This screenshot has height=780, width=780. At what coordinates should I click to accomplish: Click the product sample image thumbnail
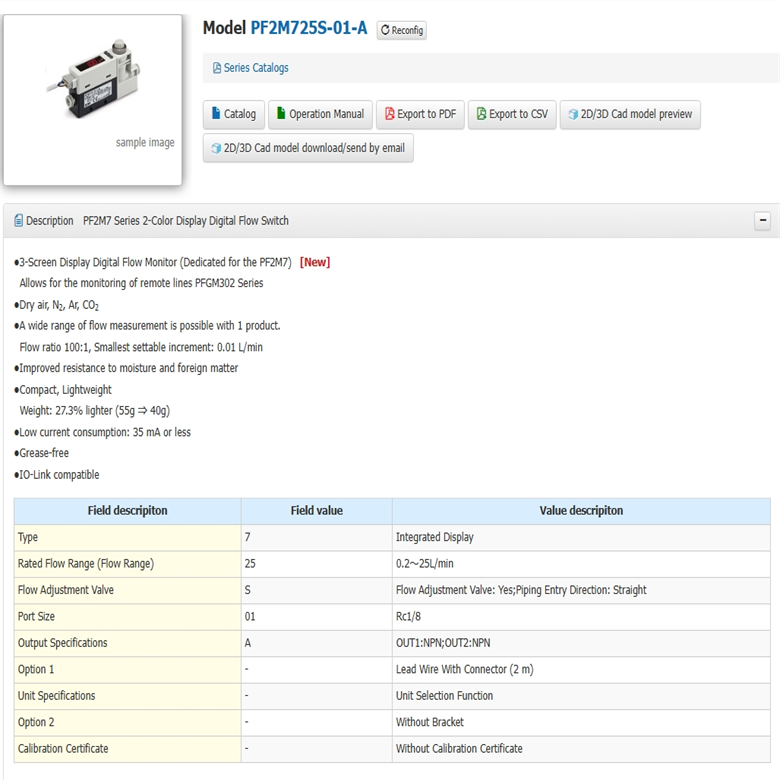click(93, 100)
